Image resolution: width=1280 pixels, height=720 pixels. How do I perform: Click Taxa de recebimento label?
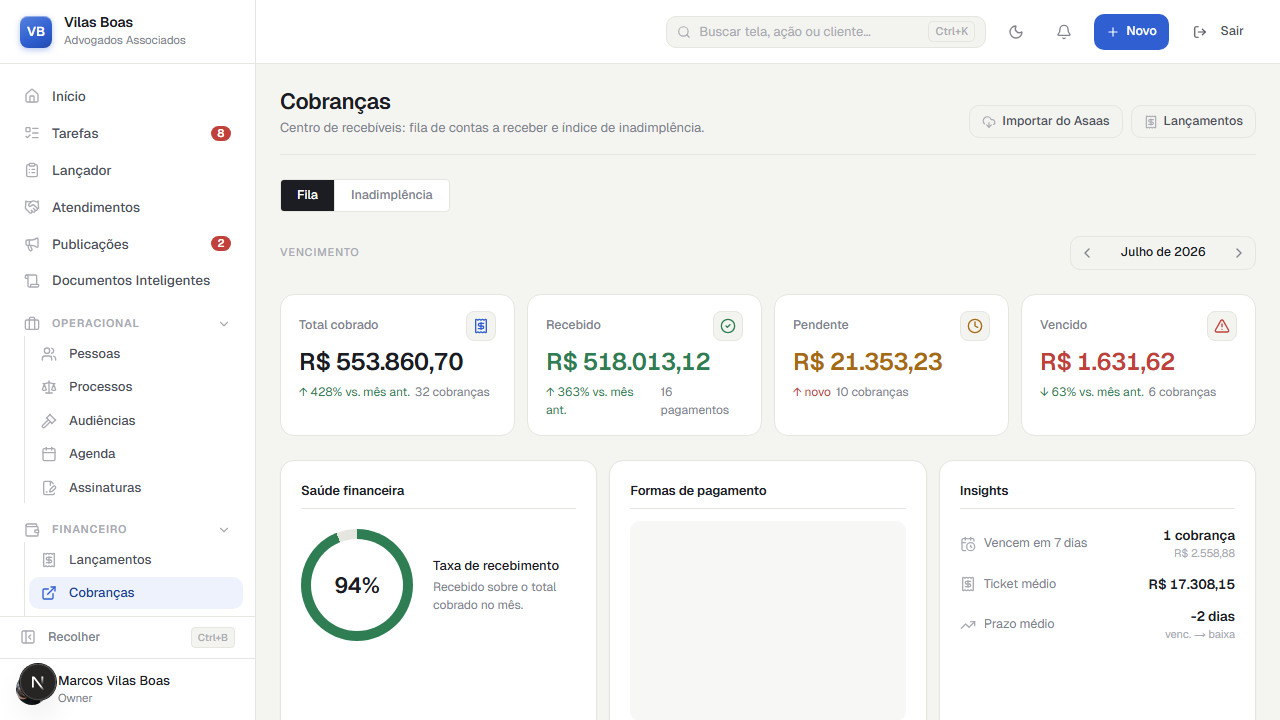pos(496,566)
